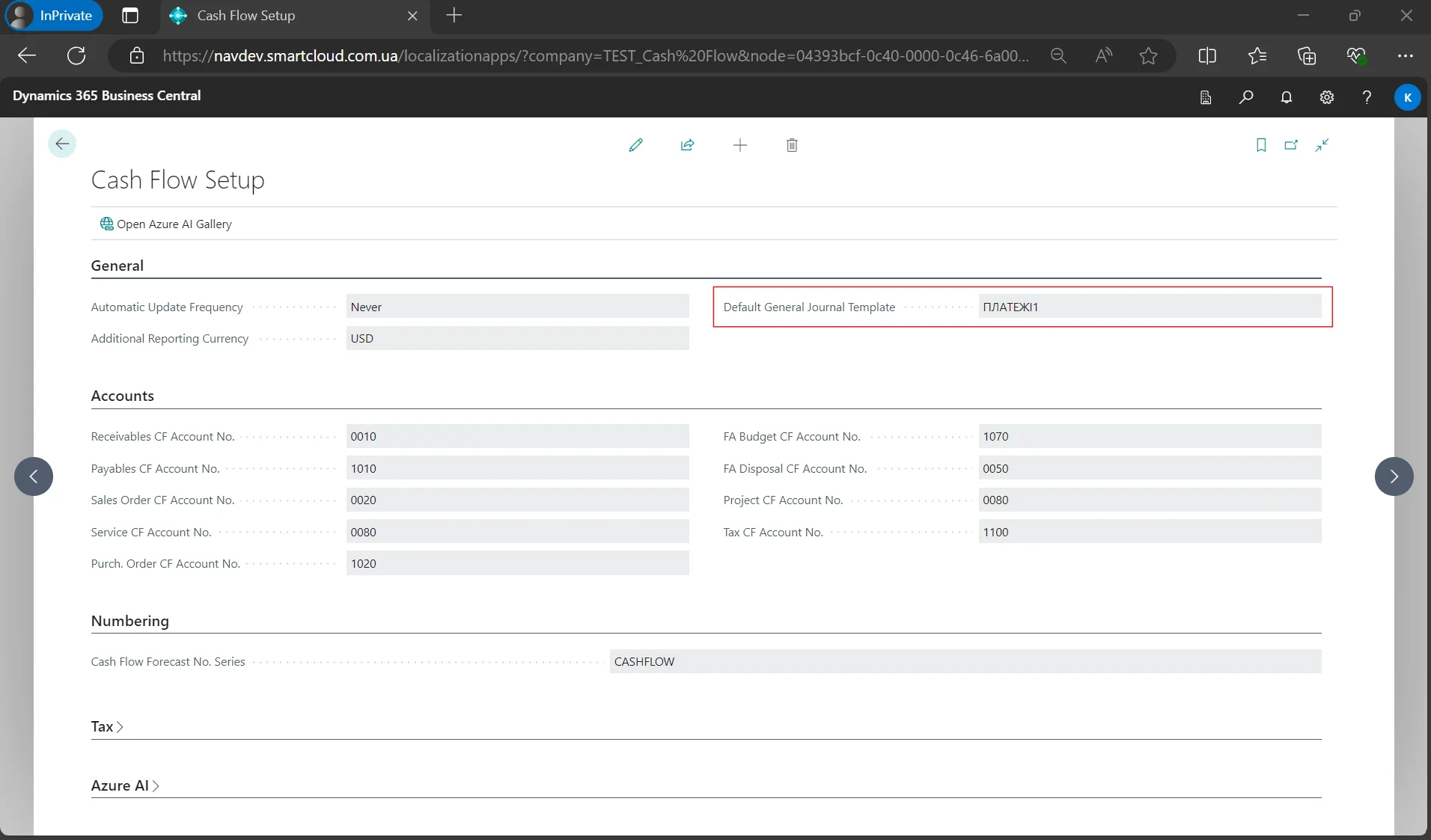
Task: Click the trash Delete icon
Action: [x=792, y=145]
